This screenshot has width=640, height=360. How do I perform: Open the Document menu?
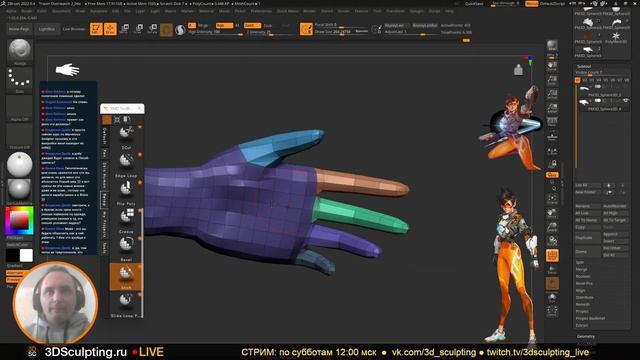tap(61, 11)
